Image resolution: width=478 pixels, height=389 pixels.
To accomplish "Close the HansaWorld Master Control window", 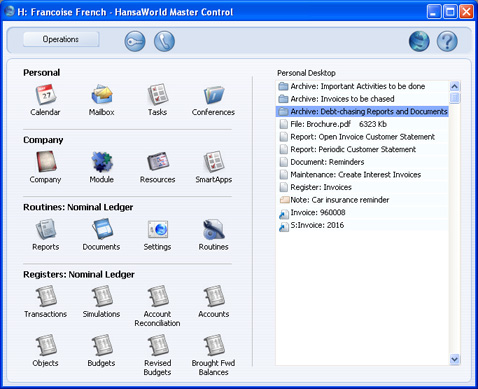I will tap(466, 12).
